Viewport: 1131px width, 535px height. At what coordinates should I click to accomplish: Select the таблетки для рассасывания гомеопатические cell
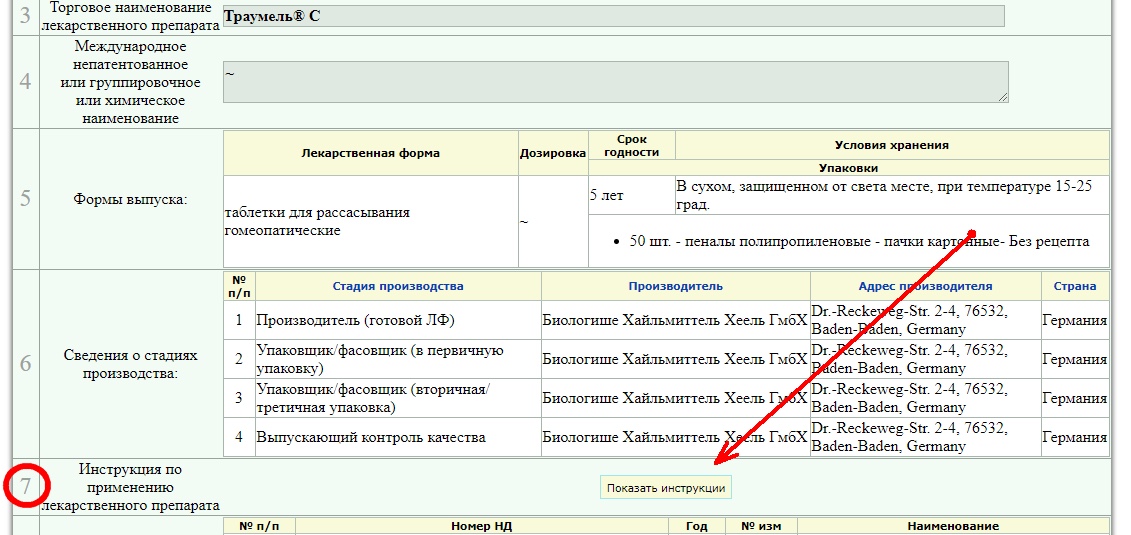coord(371,221)
